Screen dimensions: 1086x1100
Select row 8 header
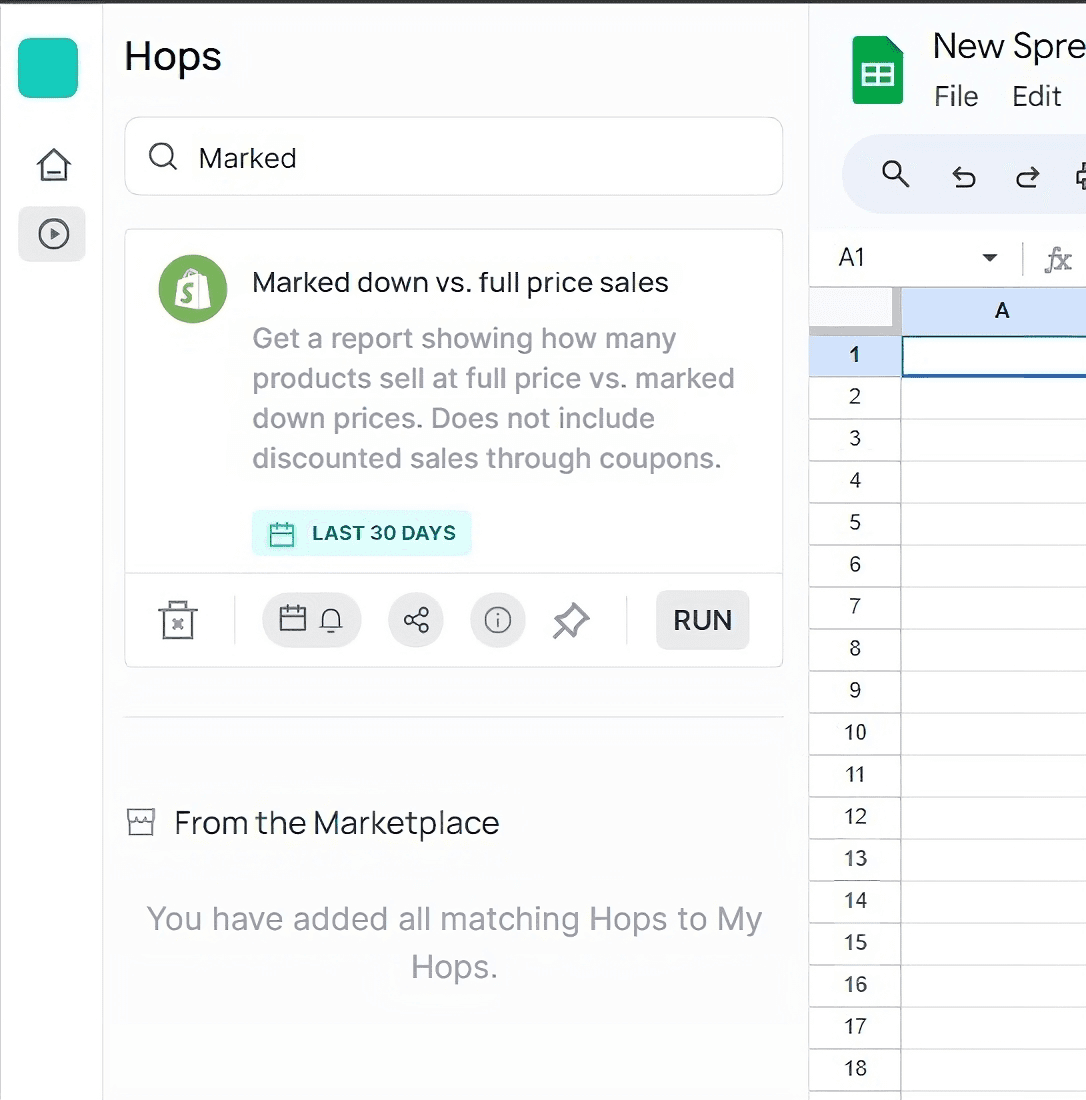854,649
